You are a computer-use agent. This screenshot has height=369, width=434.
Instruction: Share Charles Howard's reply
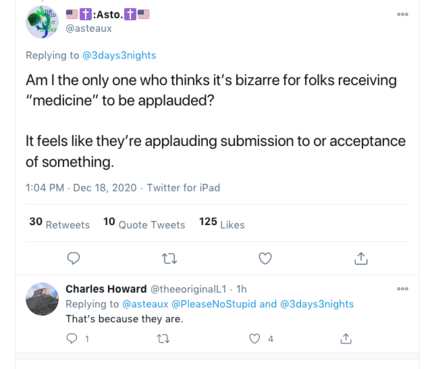coord(346,339)
